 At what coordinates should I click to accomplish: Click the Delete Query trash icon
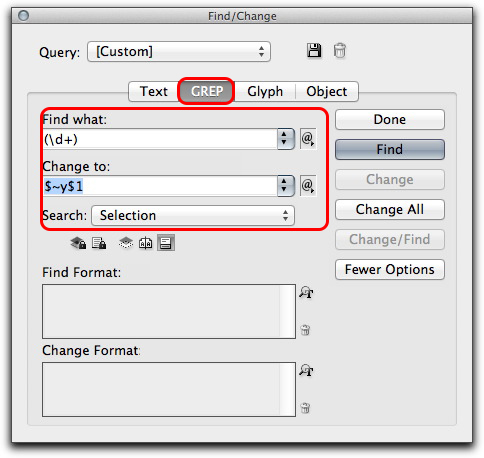pyautogui.click(x=340, y=51)
